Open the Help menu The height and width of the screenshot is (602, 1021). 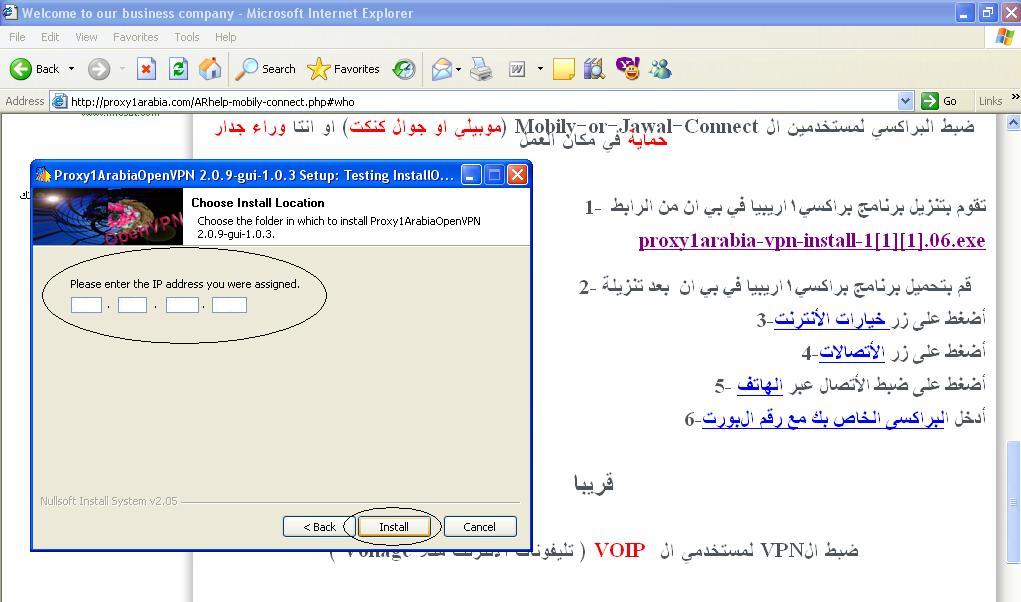point(225,37)
